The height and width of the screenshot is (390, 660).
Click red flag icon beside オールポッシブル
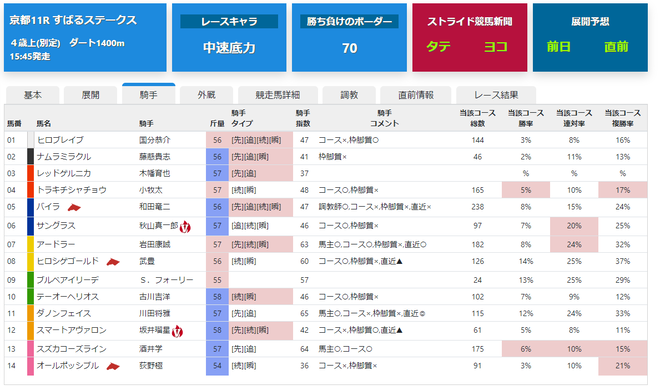[113, 366]
